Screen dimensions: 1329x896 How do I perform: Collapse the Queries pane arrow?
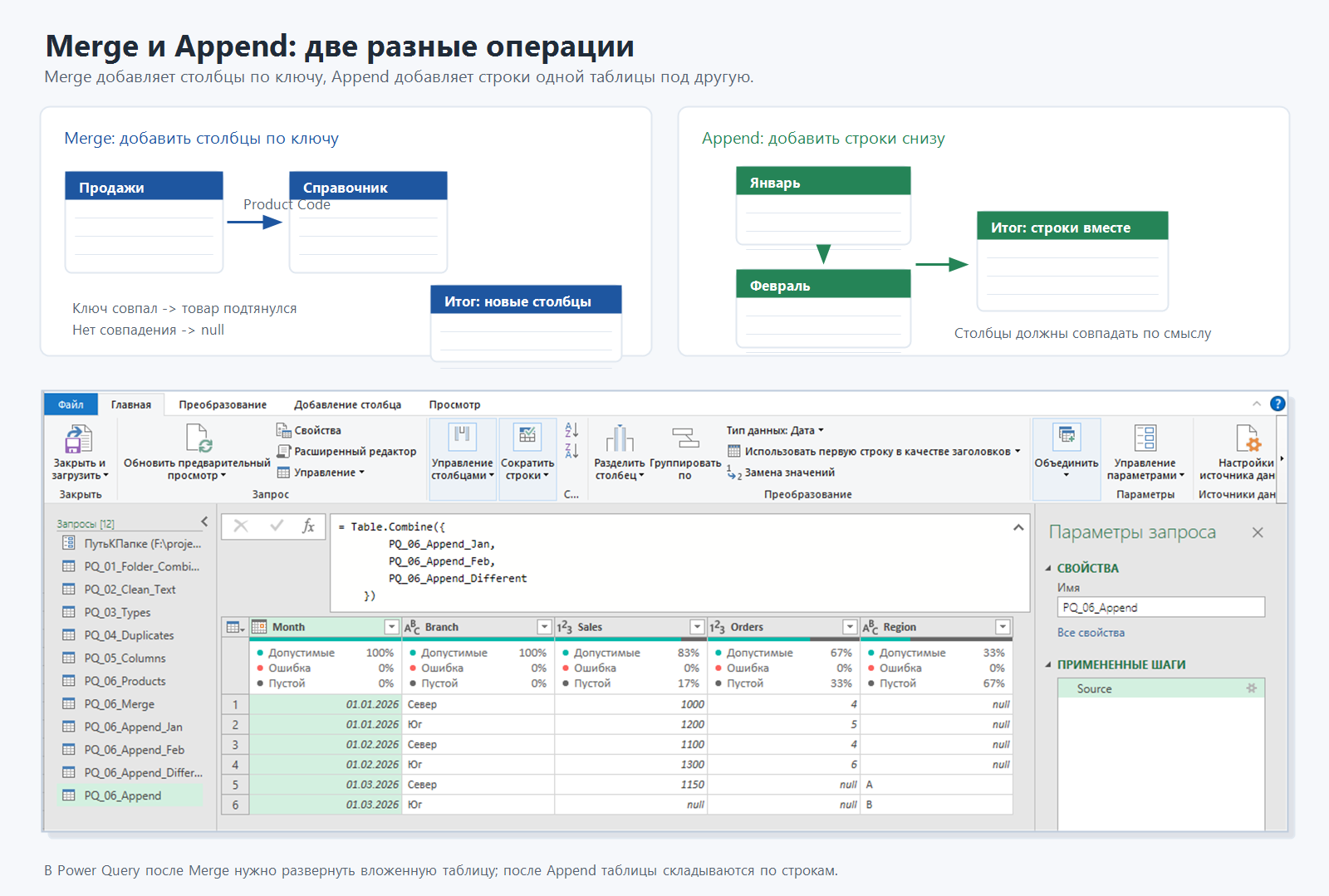[204, 521]
